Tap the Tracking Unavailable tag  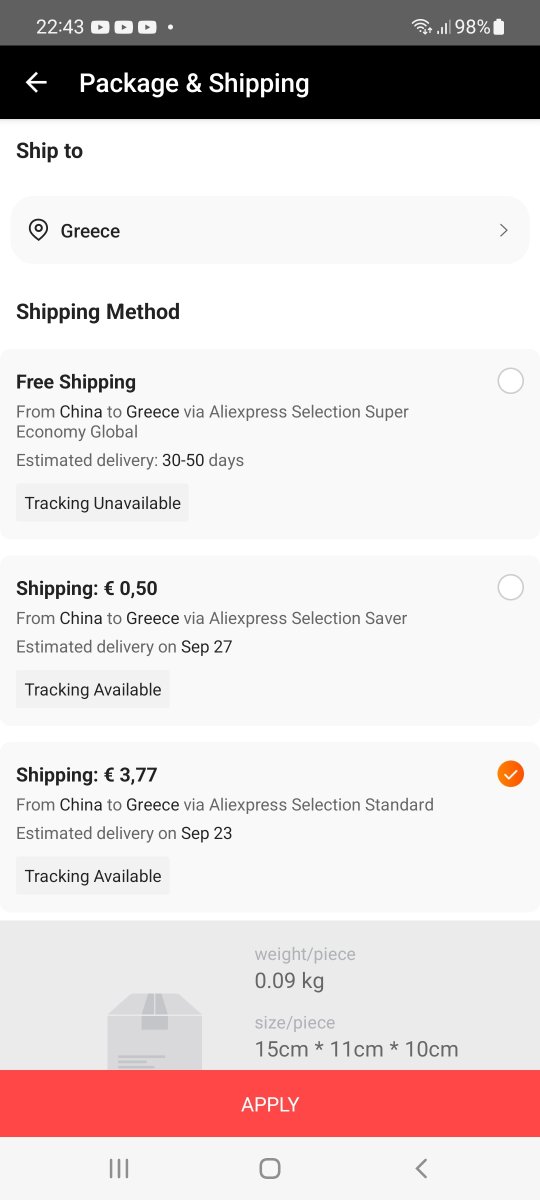102,503
